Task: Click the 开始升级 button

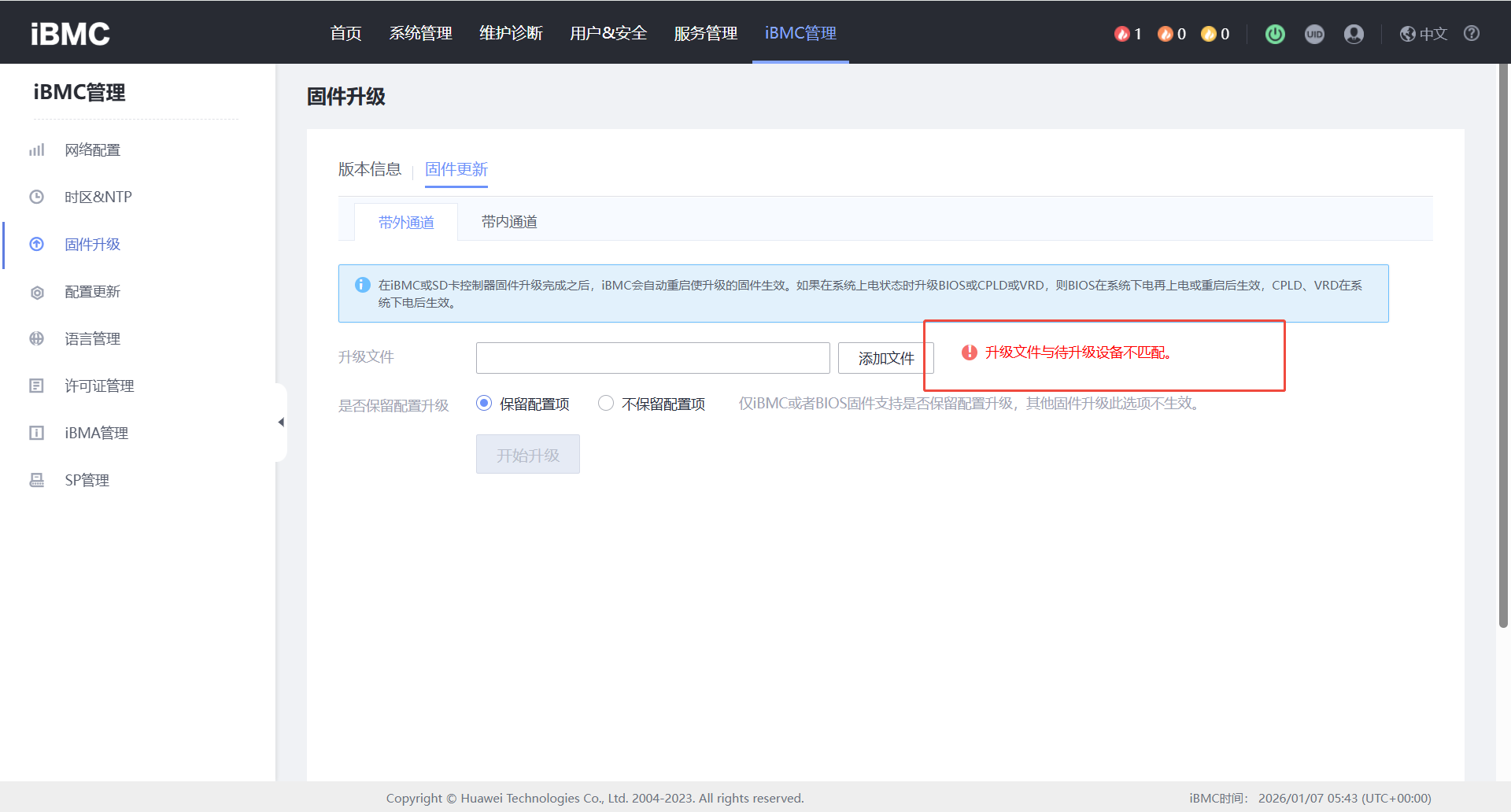Action: tap(527, 455)
